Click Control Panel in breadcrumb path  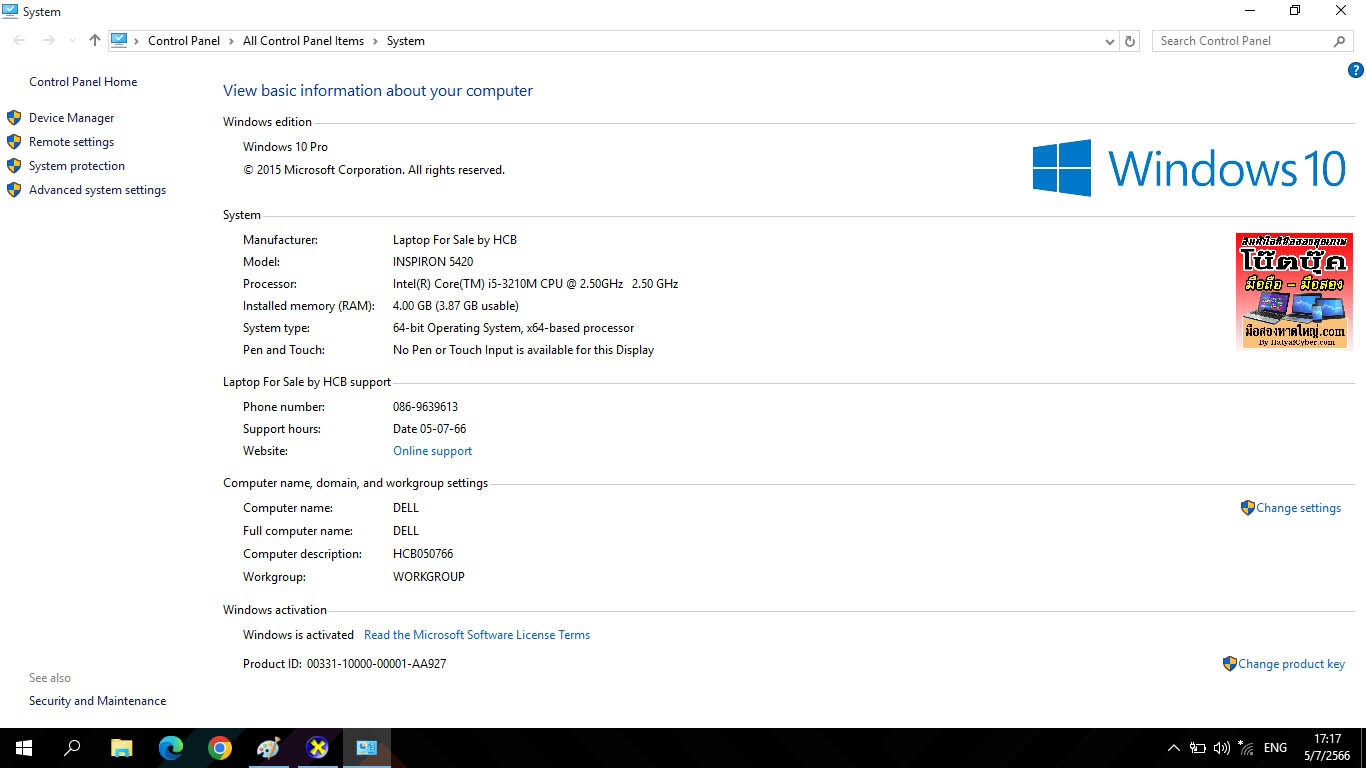coord(183,41)
